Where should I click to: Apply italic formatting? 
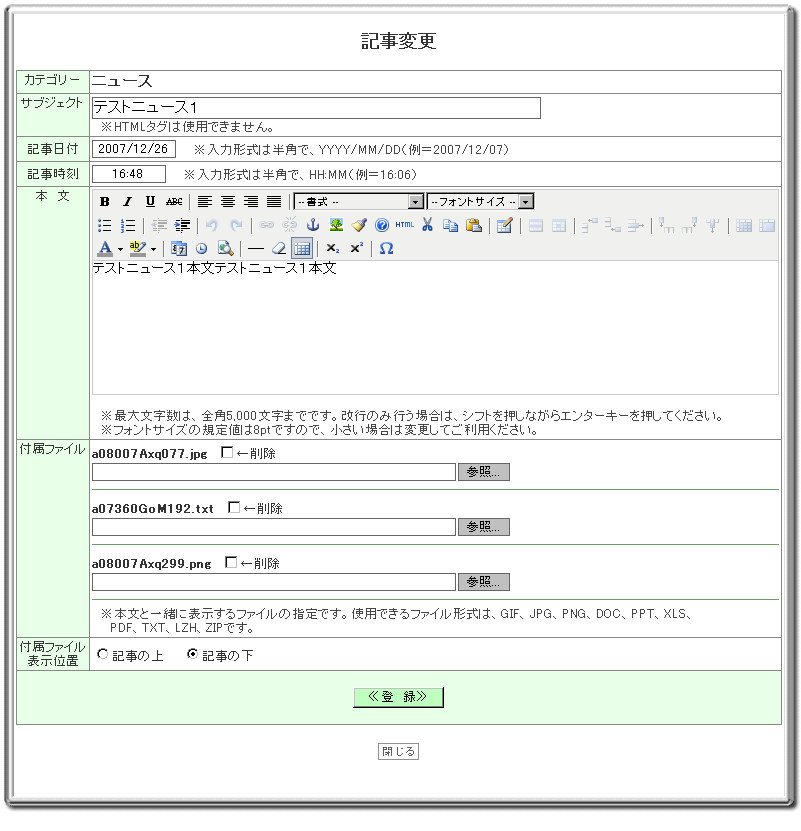(127, 201)
